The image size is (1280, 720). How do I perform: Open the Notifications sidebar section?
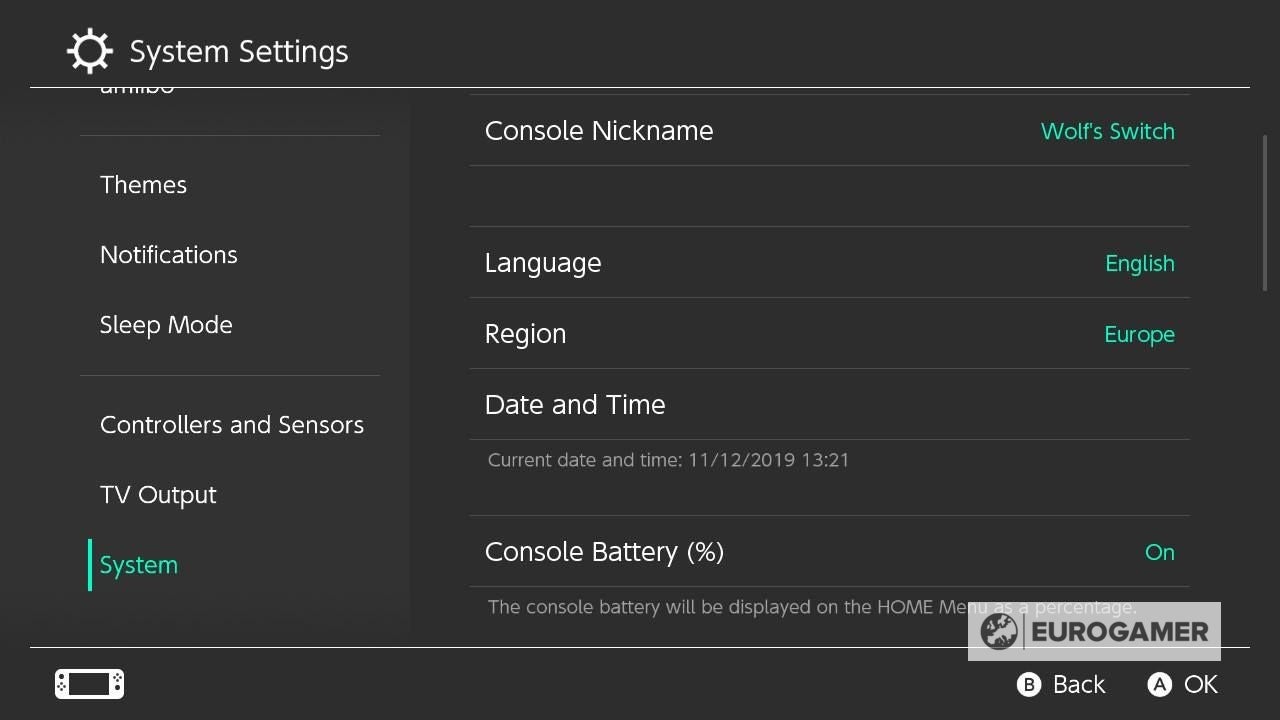(169, 255)
